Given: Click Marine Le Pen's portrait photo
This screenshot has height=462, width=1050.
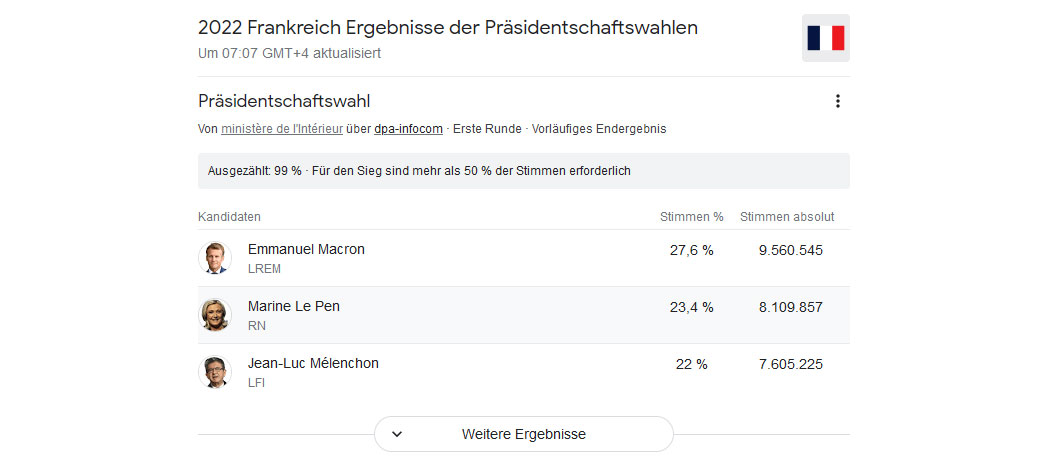Looking at the screenshot, I should (215, 315).
